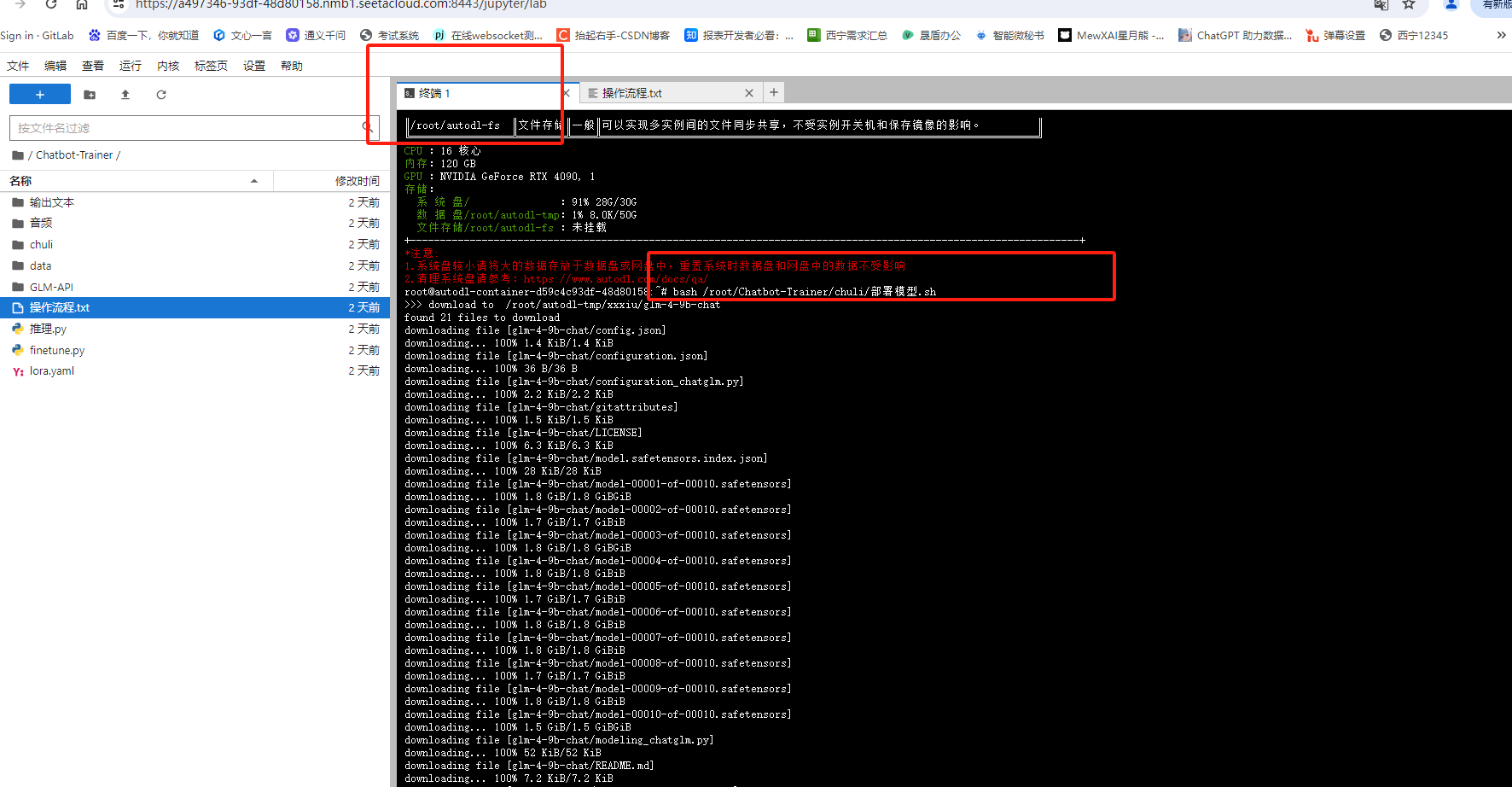Open the 标签页 menu

tap(211, 66)
